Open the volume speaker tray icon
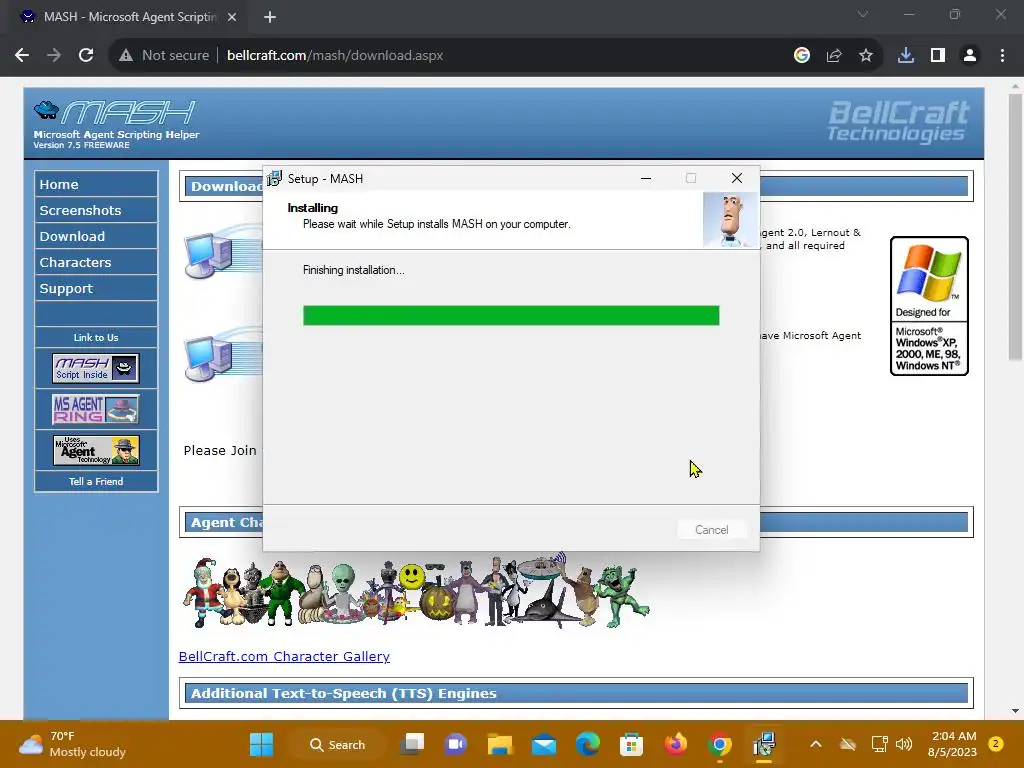 [904, 744]
